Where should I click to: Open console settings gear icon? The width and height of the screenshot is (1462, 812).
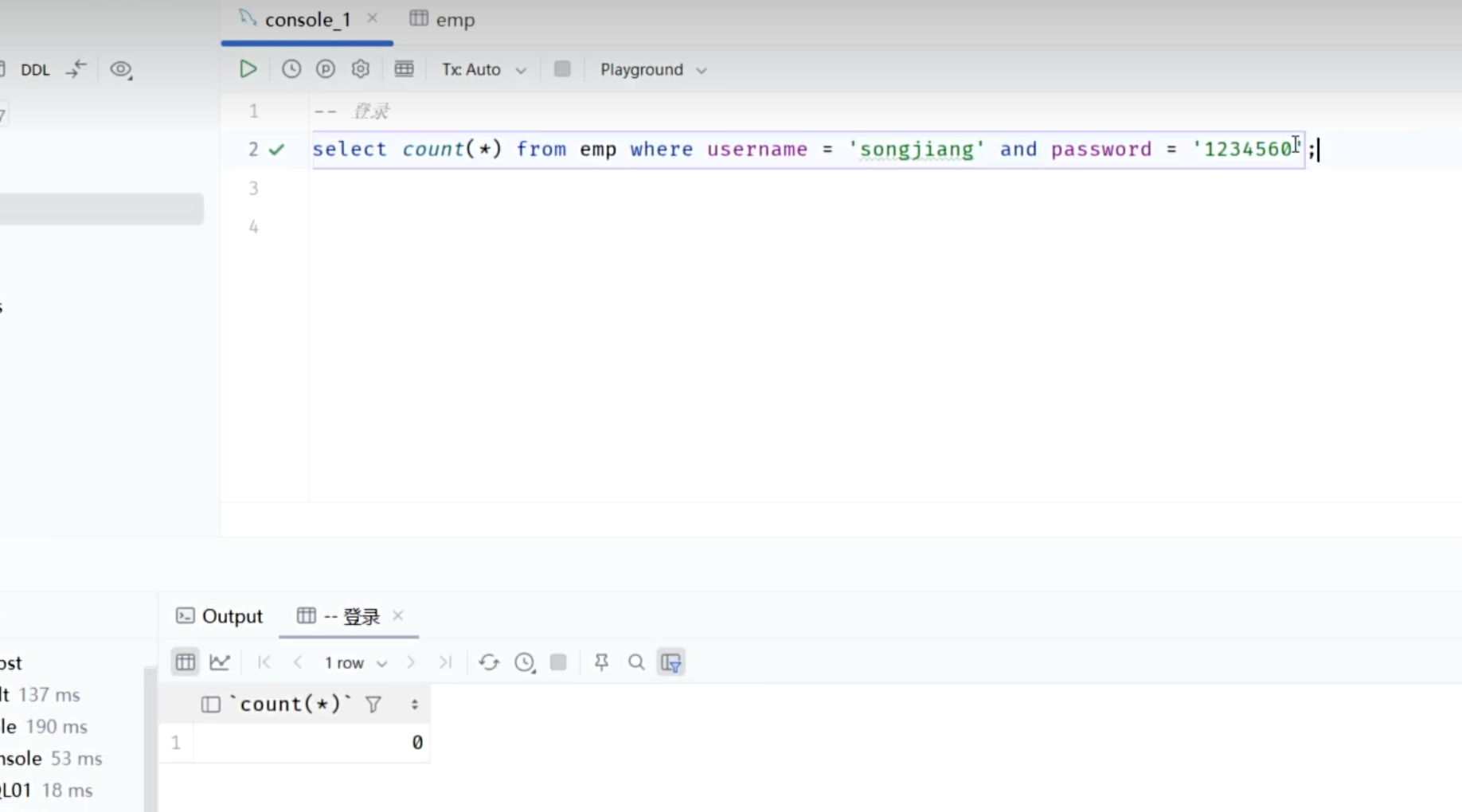click(x=361, y=69)
